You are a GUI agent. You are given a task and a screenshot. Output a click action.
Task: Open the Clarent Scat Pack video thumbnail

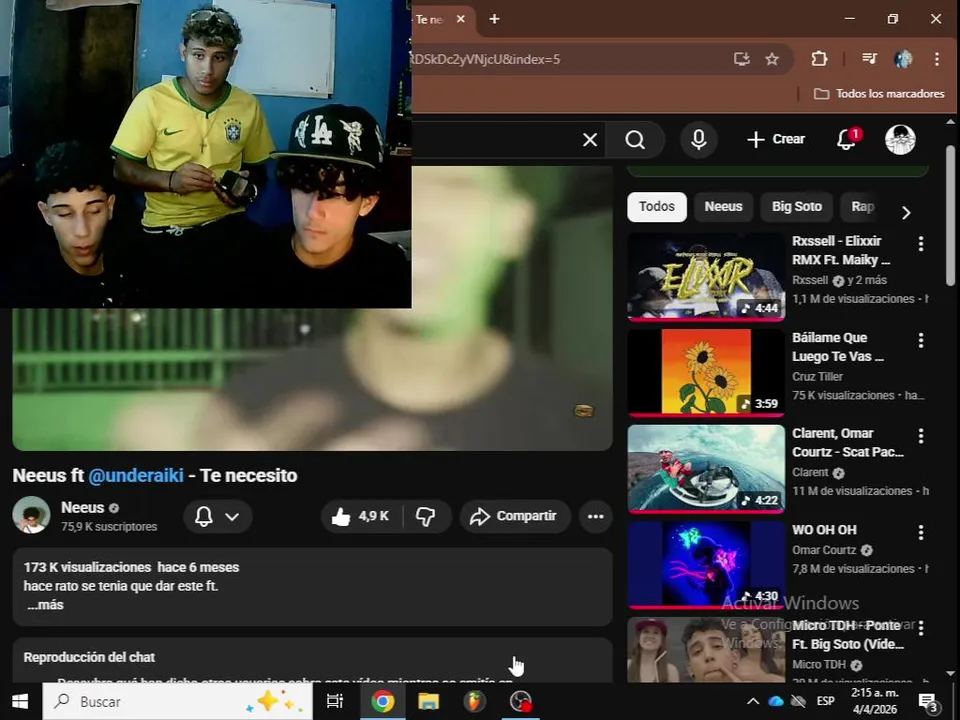point(706,468)
